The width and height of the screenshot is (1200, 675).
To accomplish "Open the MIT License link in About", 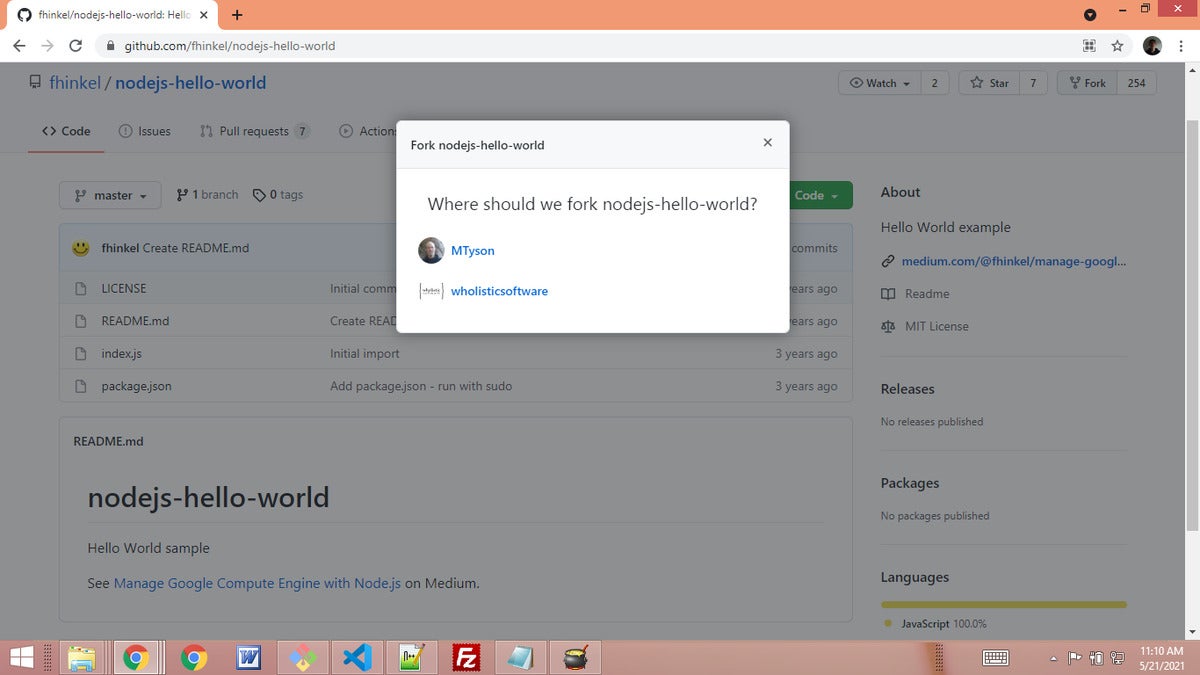I will click(925, 326).
